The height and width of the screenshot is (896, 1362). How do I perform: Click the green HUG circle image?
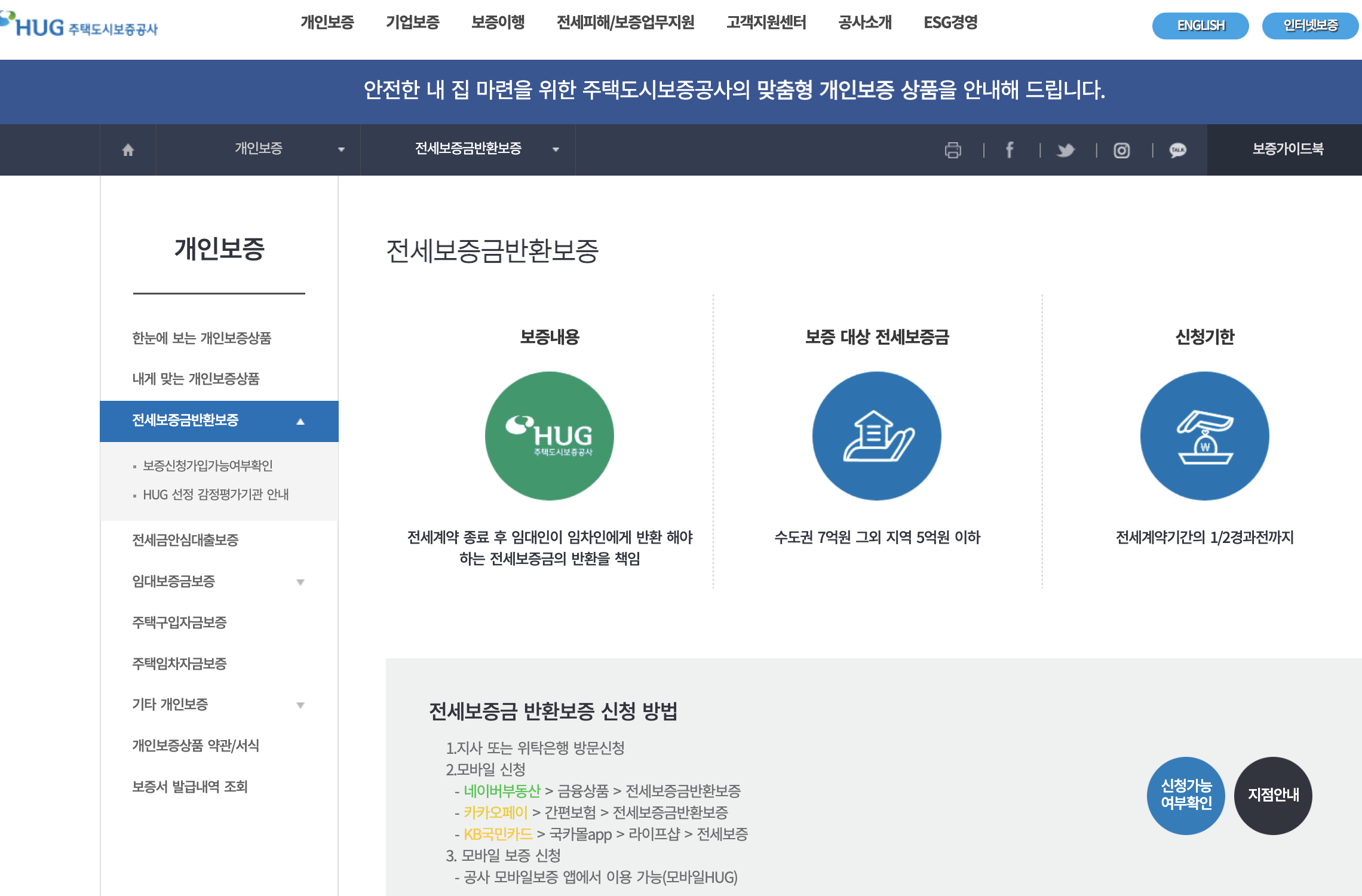coord(549,436)
